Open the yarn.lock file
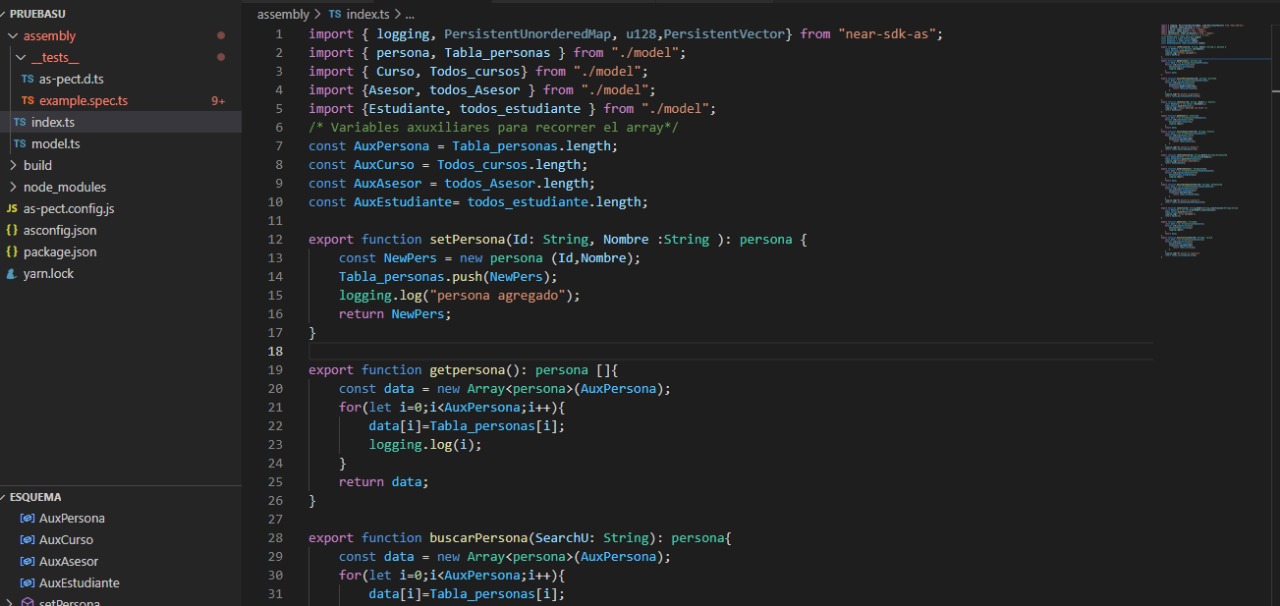Viewport: 1280px width, 606px height. 48,273
